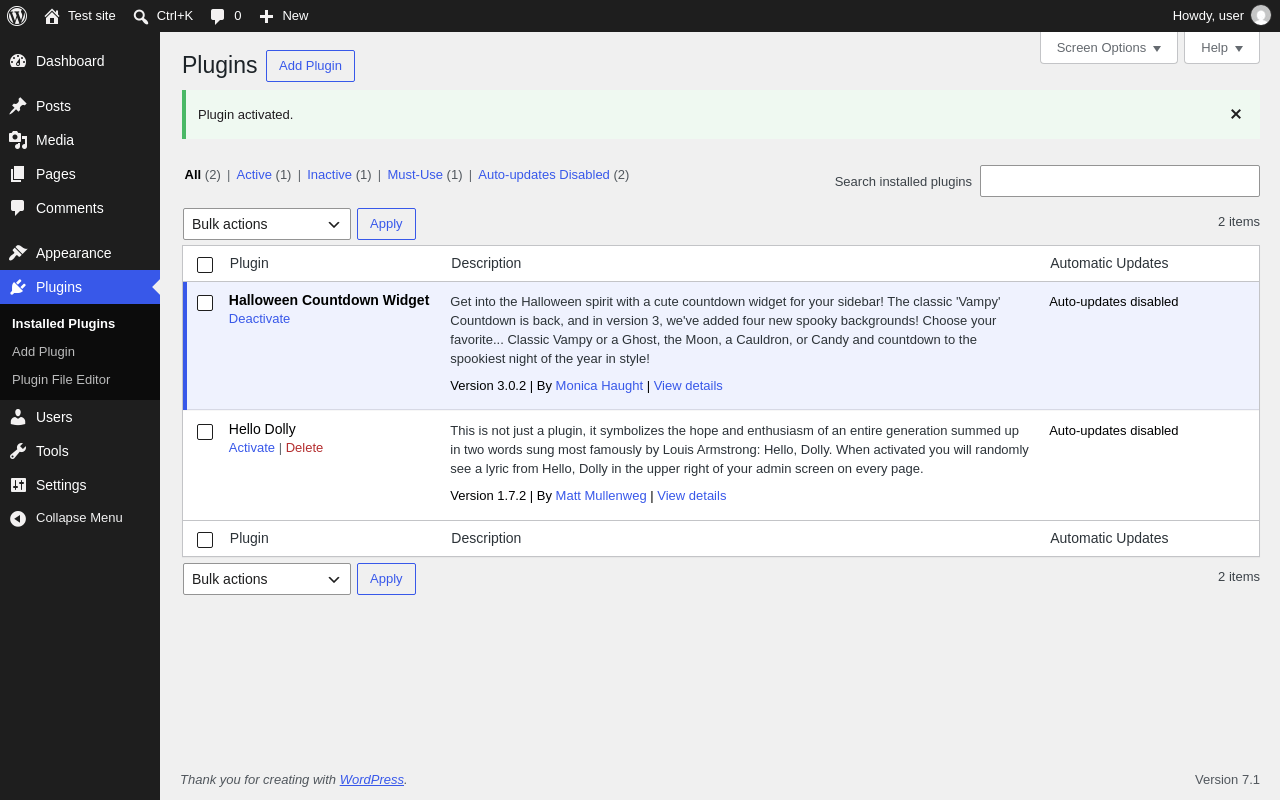Viewport: 1280px width, 800px height.
Task: Open Installed Plugins submenu item
Action: click(x=64, y=324)
